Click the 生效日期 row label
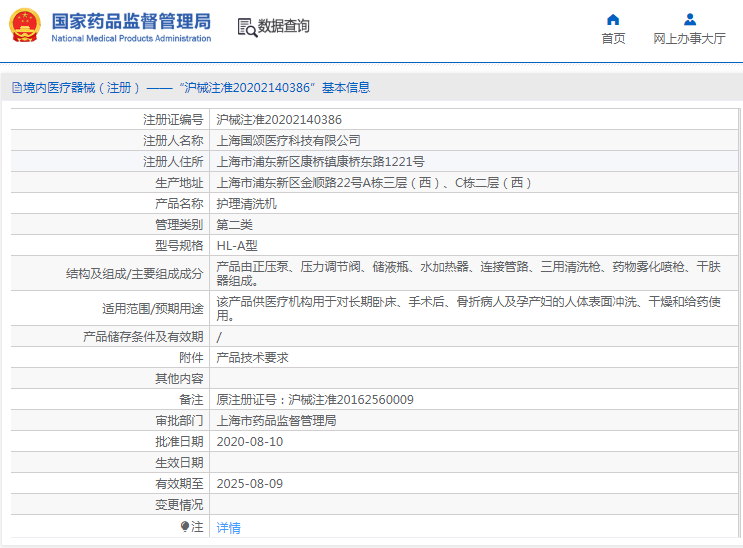The image size is (743, 548). point(179,463)
